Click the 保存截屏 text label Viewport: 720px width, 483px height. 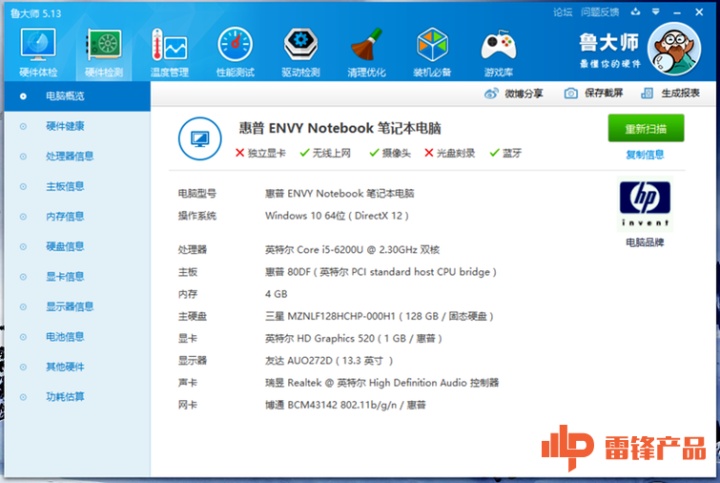pyautogui.click(x=603, y=93)
